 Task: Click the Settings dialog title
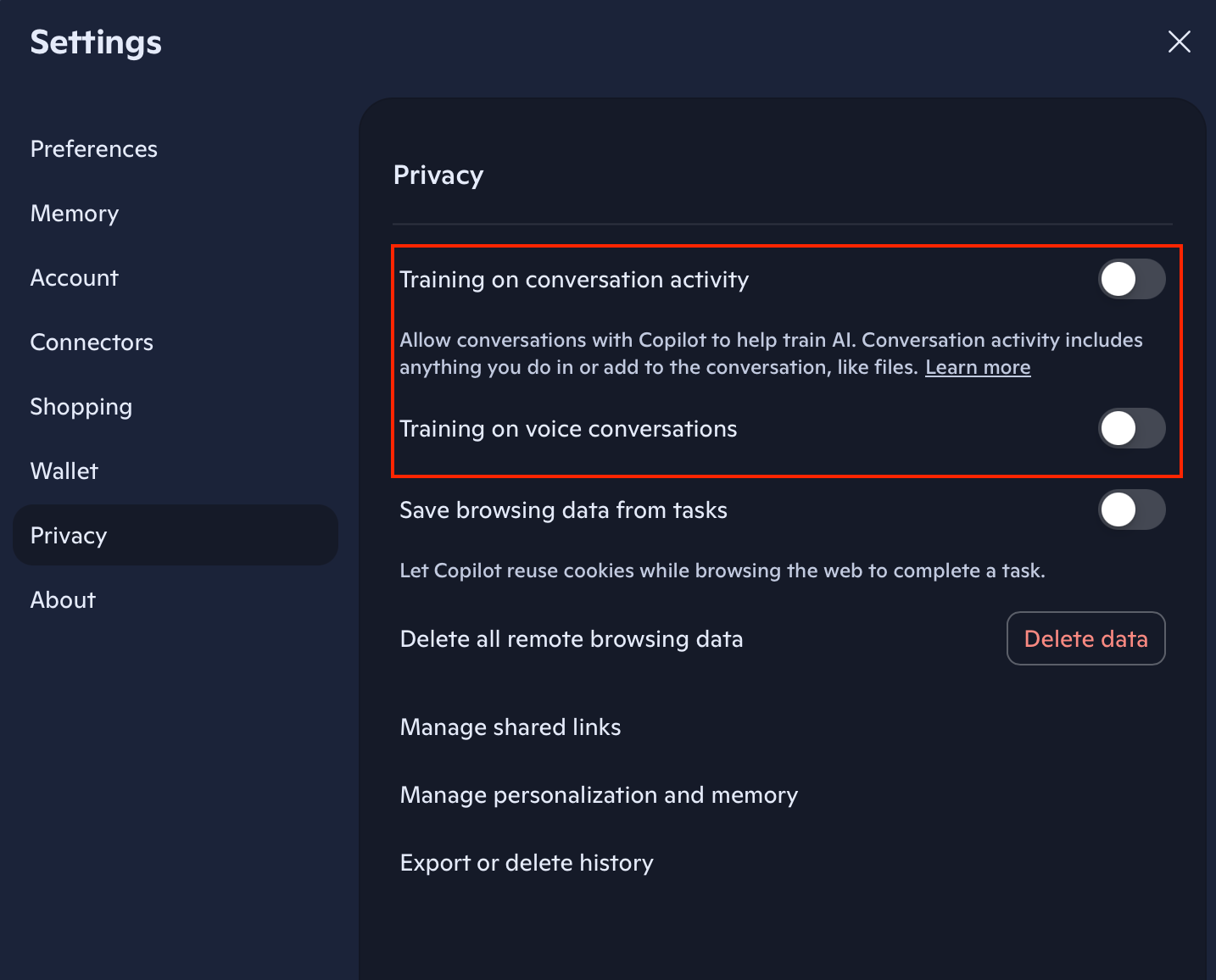(x=96, y=42)
